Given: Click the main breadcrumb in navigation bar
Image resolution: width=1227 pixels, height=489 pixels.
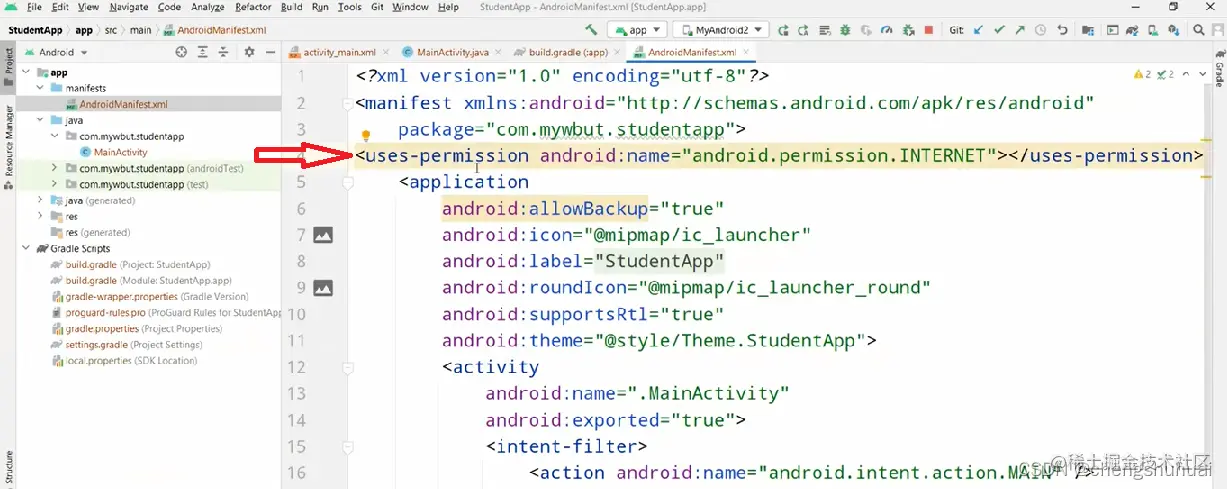Looking at the screenshot, I should pyautogui.click(x=139, y=30).
